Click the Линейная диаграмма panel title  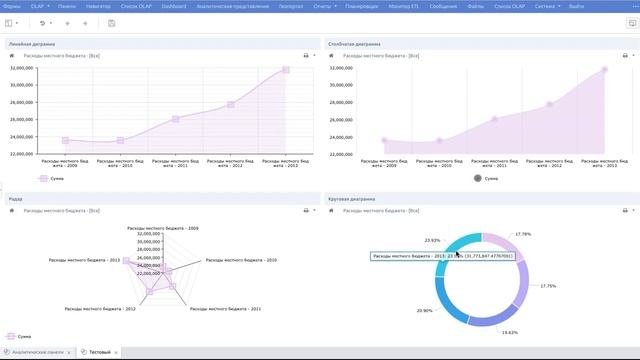click(x=32, y=44)
